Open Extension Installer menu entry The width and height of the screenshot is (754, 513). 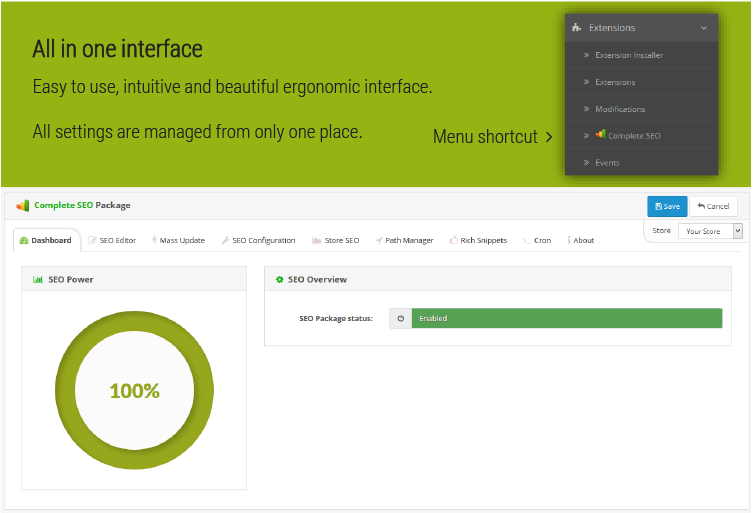[628, 55]
